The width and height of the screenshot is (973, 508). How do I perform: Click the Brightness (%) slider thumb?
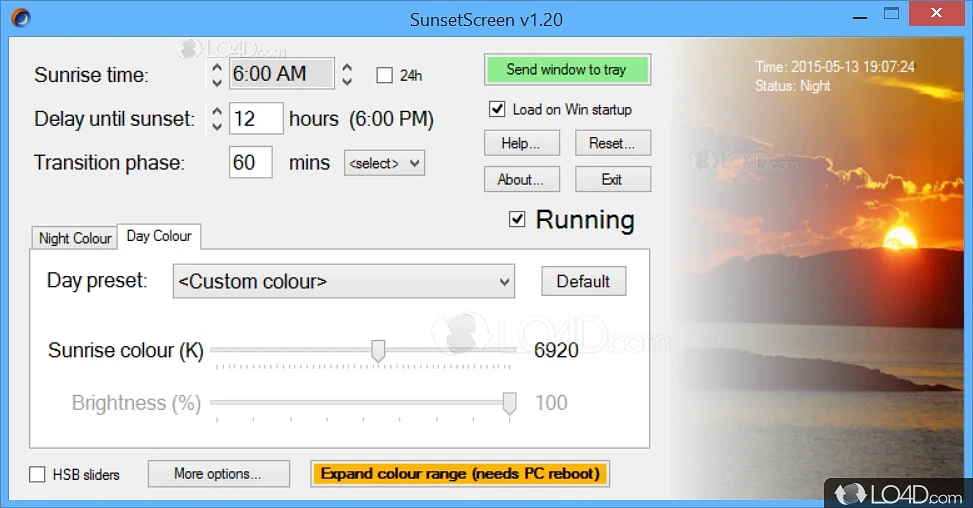509,403
